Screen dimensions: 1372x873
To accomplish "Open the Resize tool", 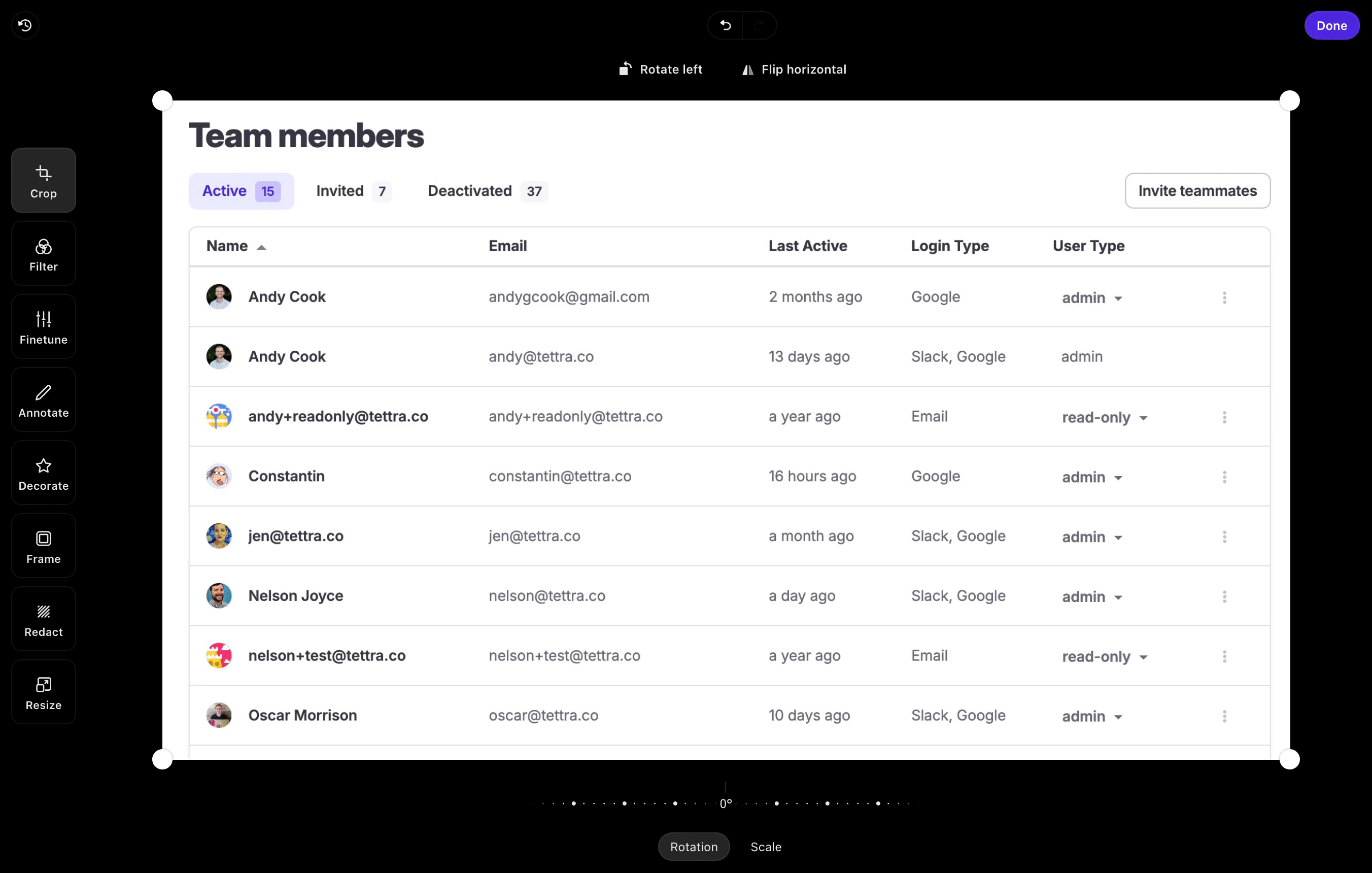I will (x=43, y=692).
